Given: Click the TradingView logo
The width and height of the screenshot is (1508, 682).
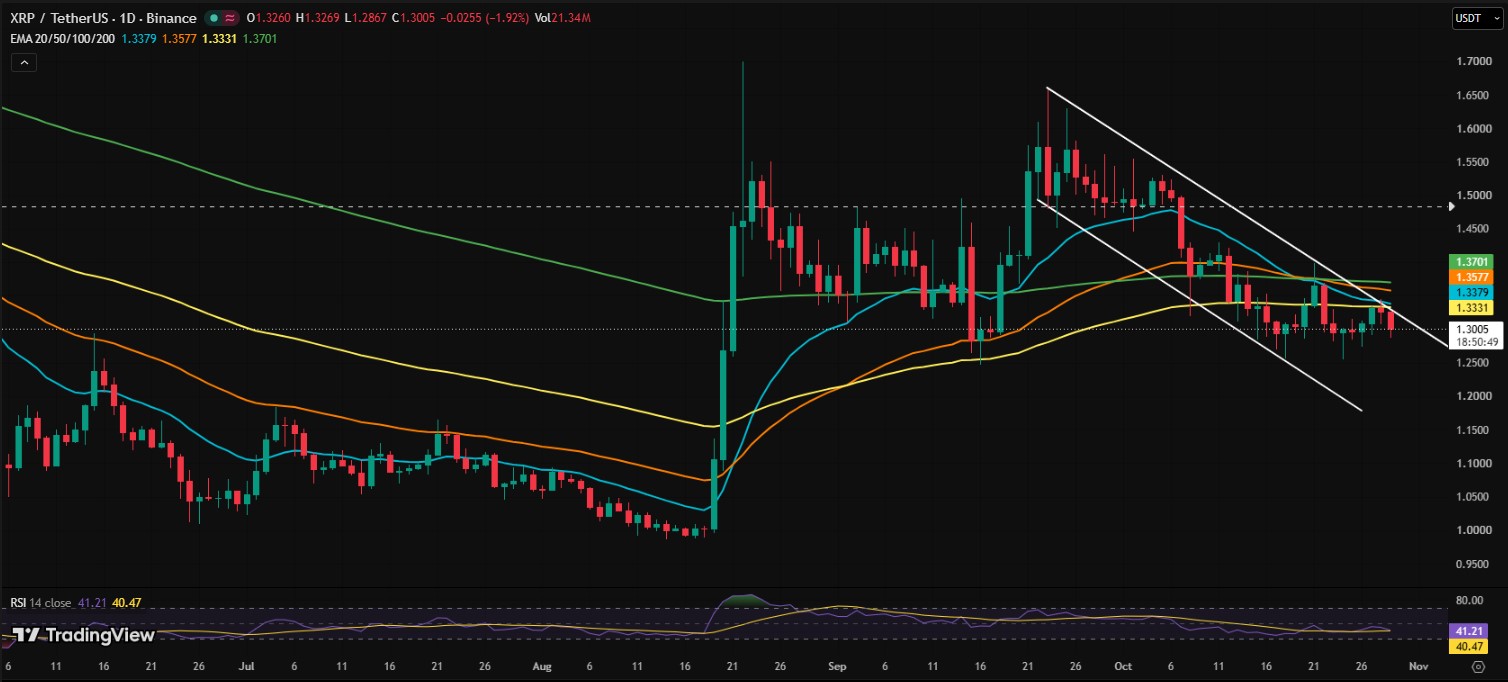Looking at the screenshot, I should pyautogui.click(x=84, y=635).
